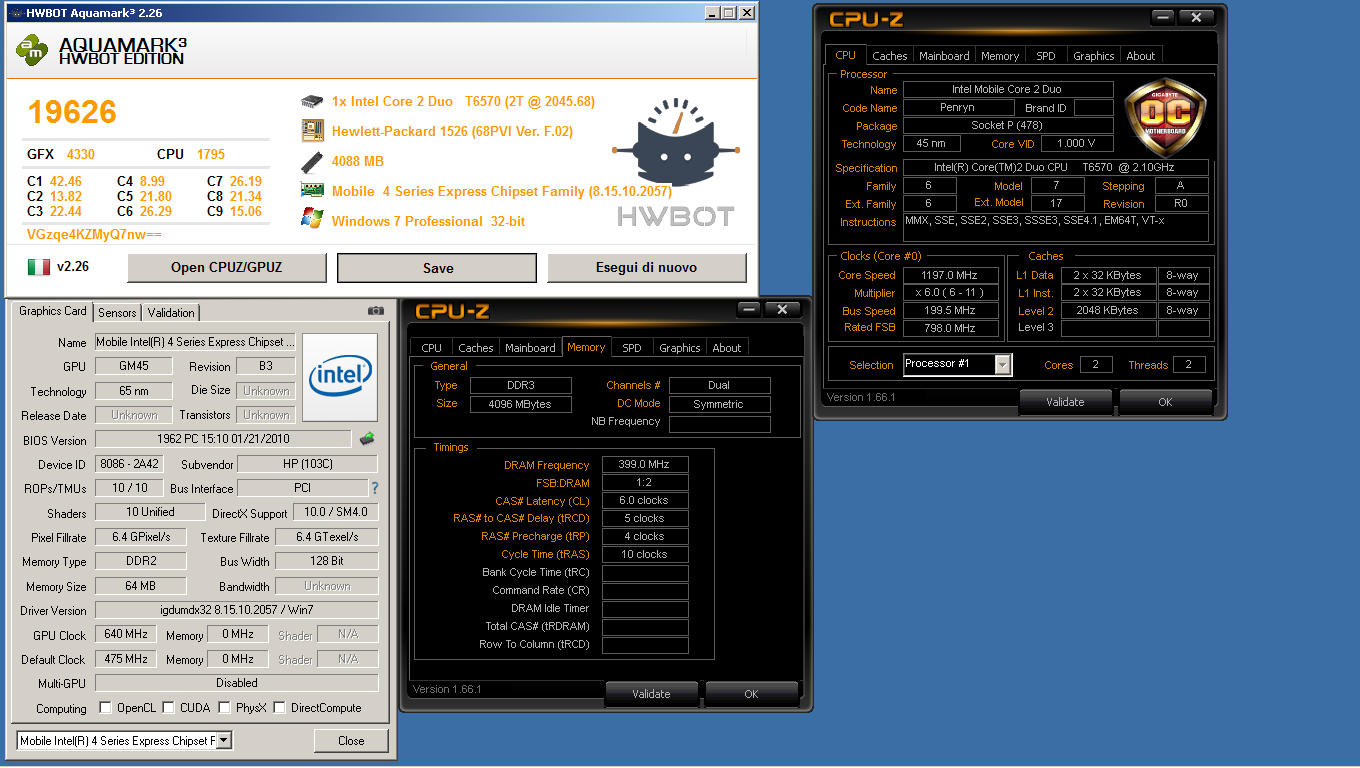Switch to the Sensors tab in GPU-Z
Screen dimensions: 1360x768
[117, 313]
